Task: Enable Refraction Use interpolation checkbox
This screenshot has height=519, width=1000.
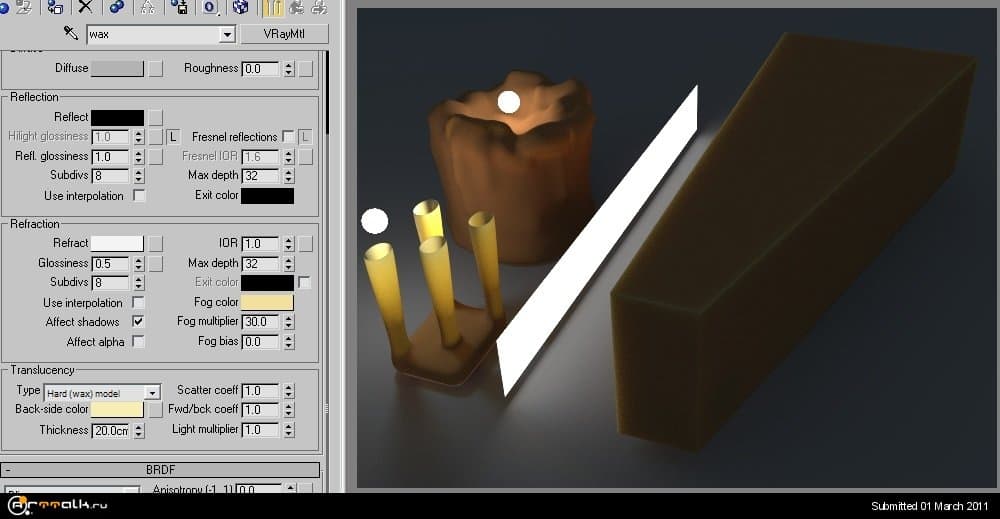Action: [x=138, y=302]
